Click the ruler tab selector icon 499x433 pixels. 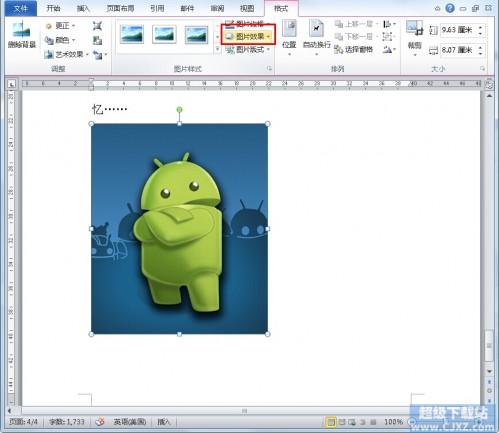tap(12, 84)
